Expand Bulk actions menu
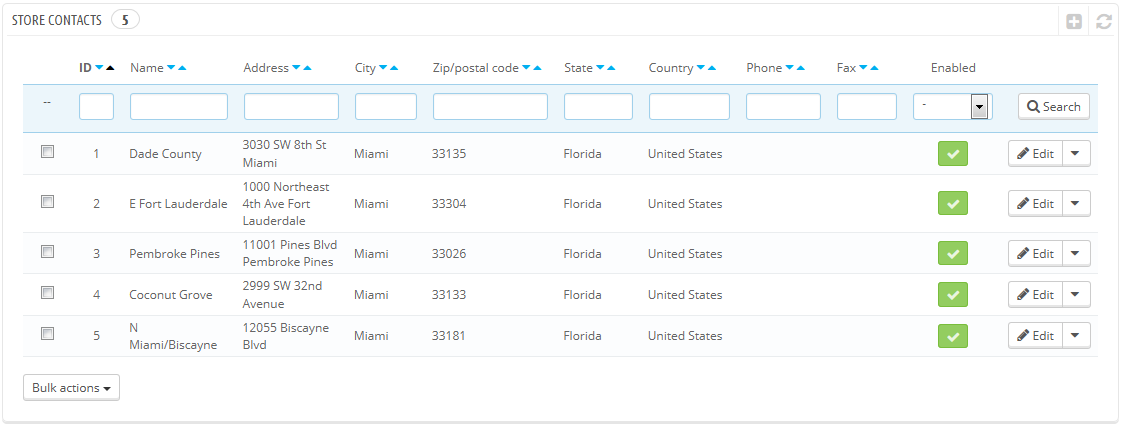The image size is (1124, 431). [71, 387]
